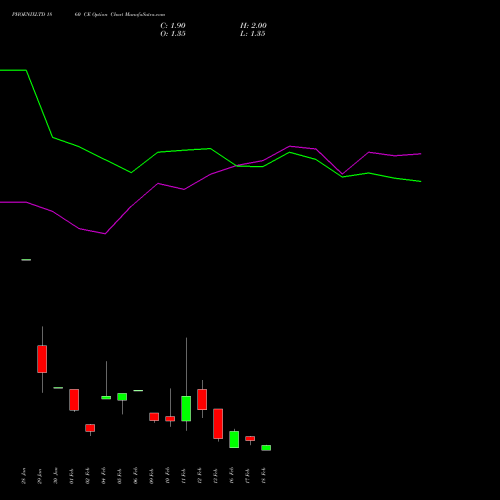Image resolution: width=500 pixels, height=500 pixels.
Task: Click the '05 Feb' date axis label
Action: 120,476
